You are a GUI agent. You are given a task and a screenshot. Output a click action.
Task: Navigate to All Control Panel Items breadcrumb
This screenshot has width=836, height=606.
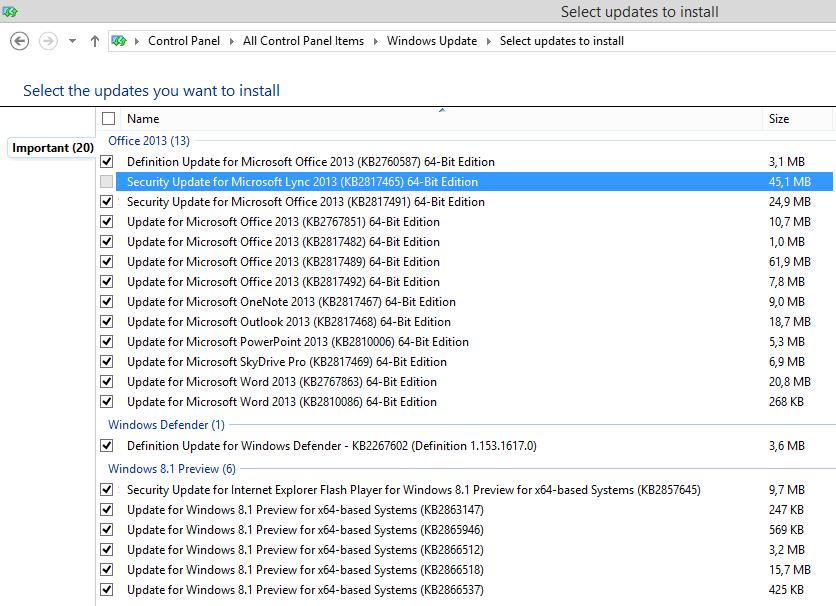coord(303,41)
